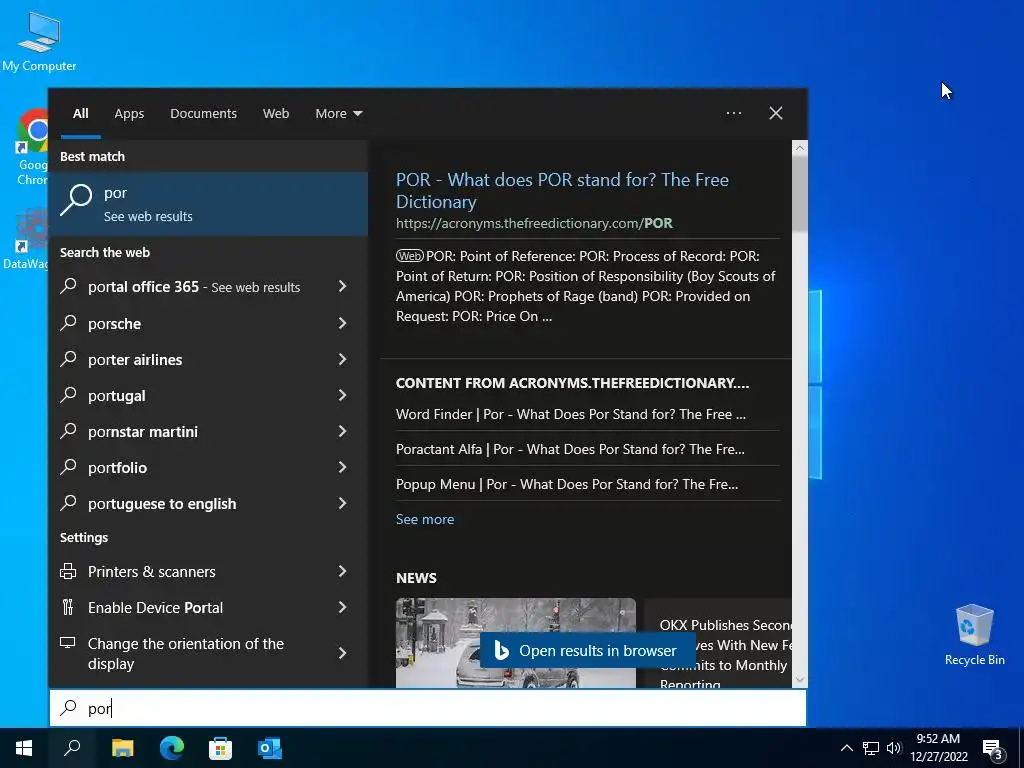Click the volume speaker tray icon
This screenshot has width=1024, height=768.
(893, 748)
